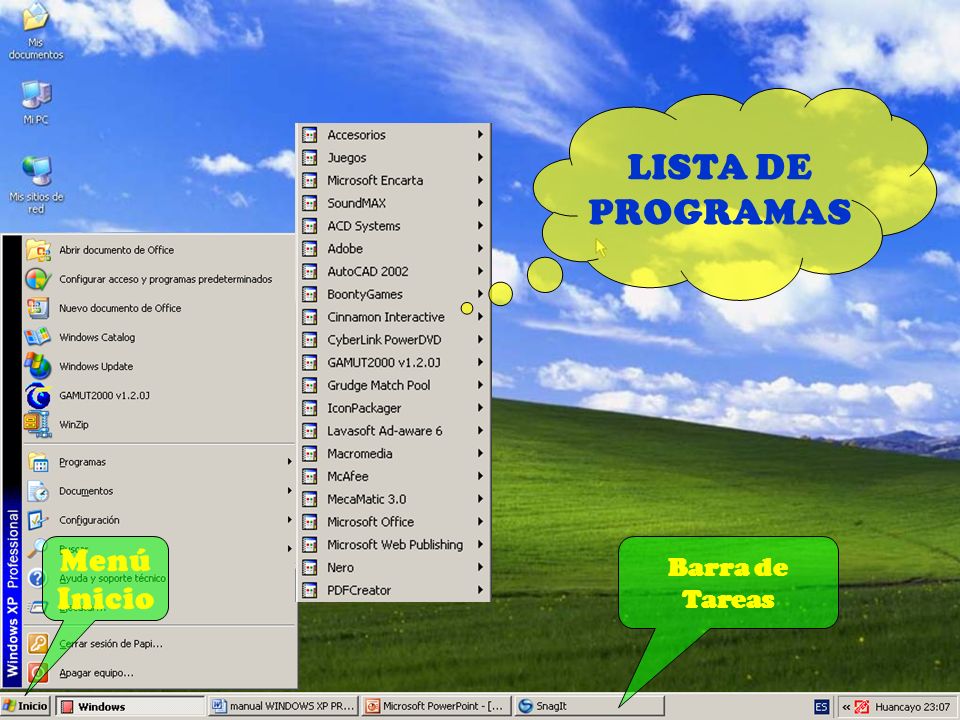This screenshot has height=720, width=960.
Task: Expand the Accesorios submenu arrow
Action: click(481, 134)
